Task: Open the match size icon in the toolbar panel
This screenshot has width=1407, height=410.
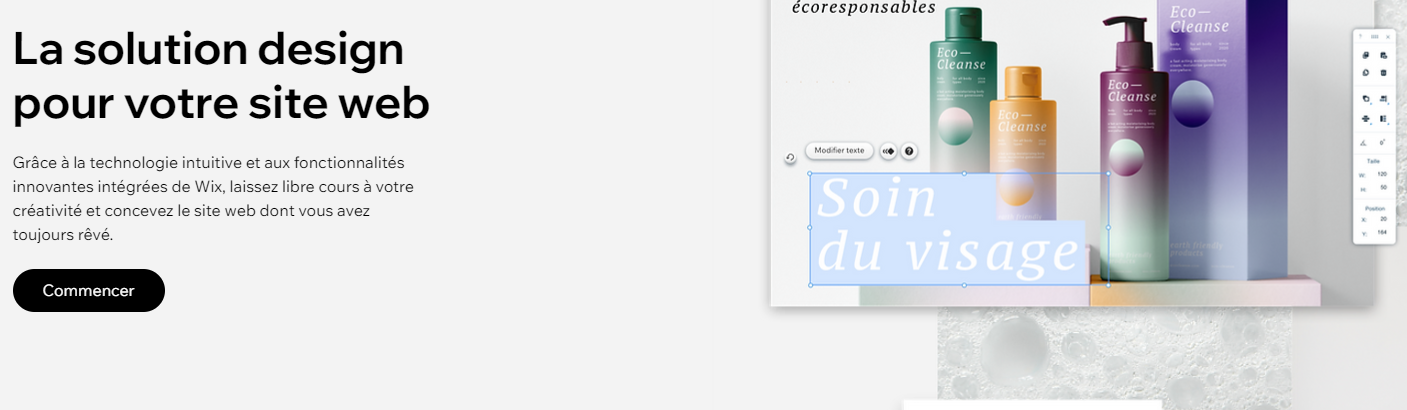Action: [x=1385, y=119]
